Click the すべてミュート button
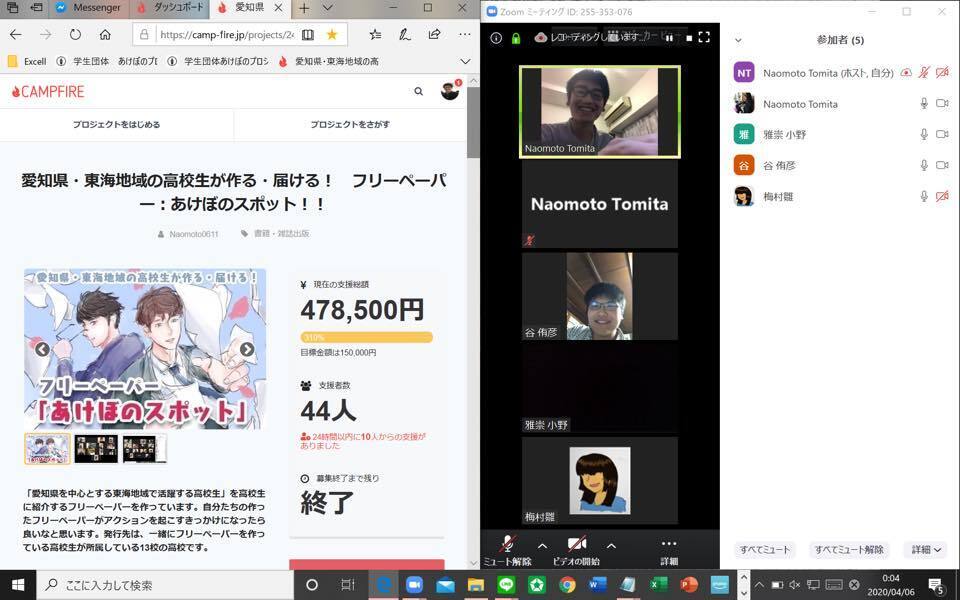This screenshot has width=960, height=600. click(x=766, y=550)
